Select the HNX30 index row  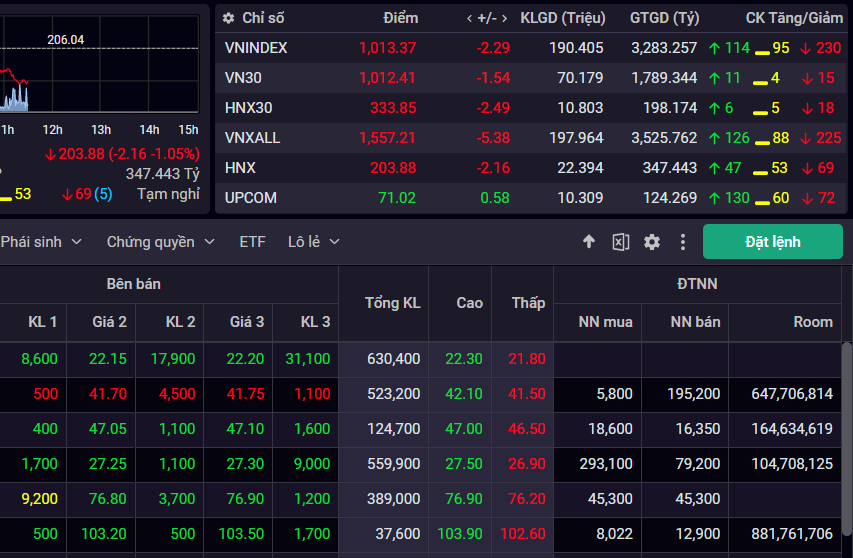[531, 108]
